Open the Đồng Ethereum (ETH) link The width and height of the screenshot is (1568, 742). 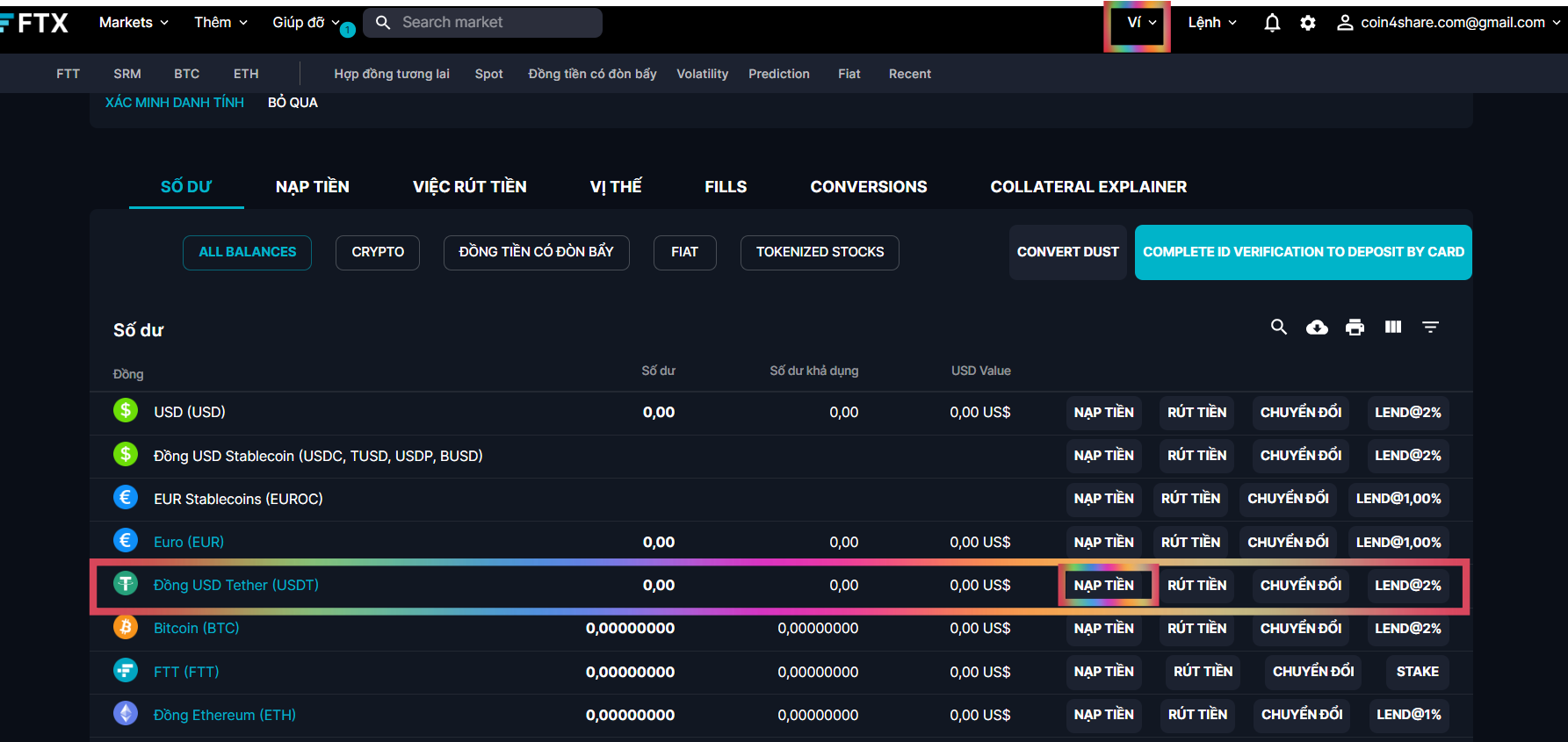click(x=225, y=715)
